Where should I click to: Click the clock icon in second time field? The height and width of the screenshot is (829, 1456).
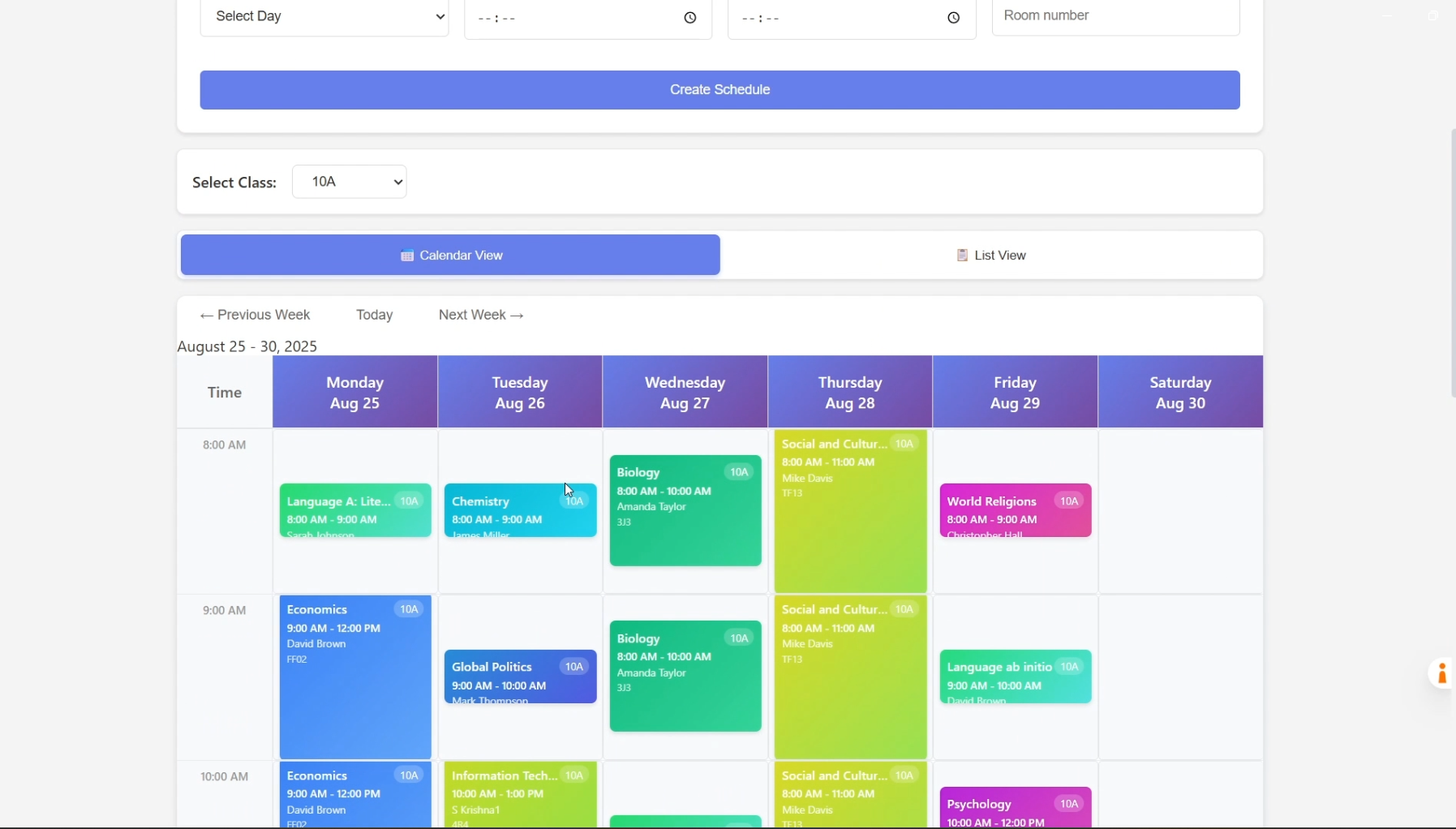953,18
